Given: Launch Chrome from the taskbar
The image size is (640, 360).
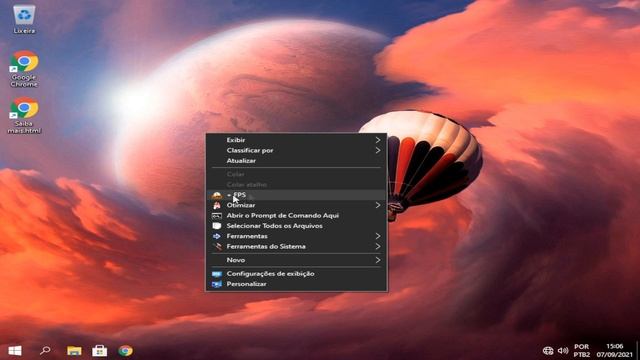Looking at the screenshot, I should coord(125,351).
